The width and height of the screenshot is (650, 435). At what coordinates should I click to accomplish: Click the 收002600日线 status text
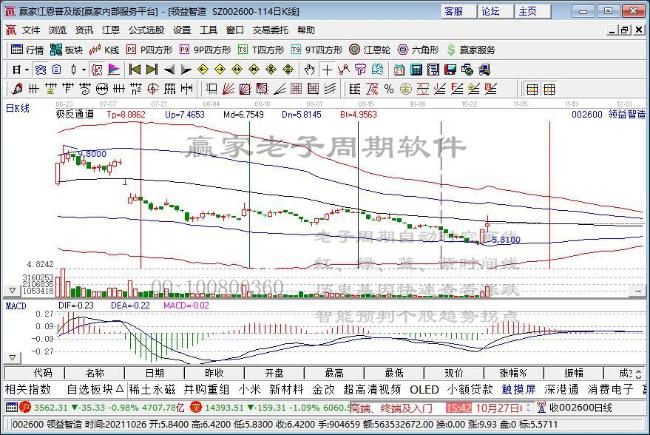tap(580, 408)
